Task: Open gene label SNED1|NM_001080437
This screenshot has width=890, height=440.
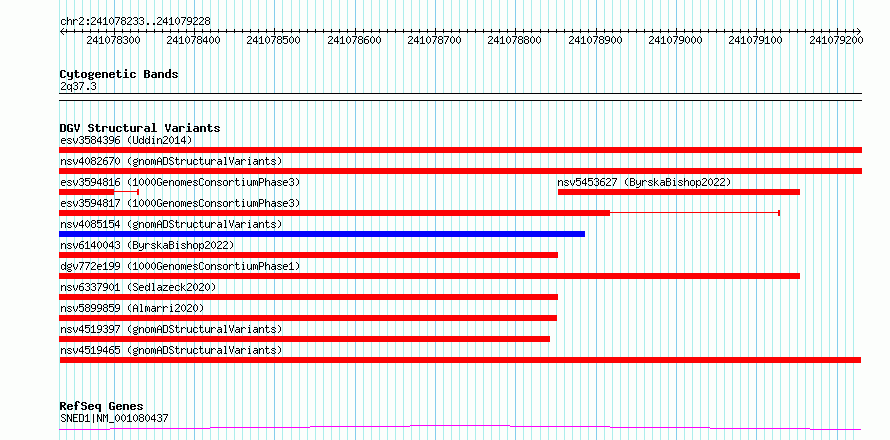Action: (114, 418)
